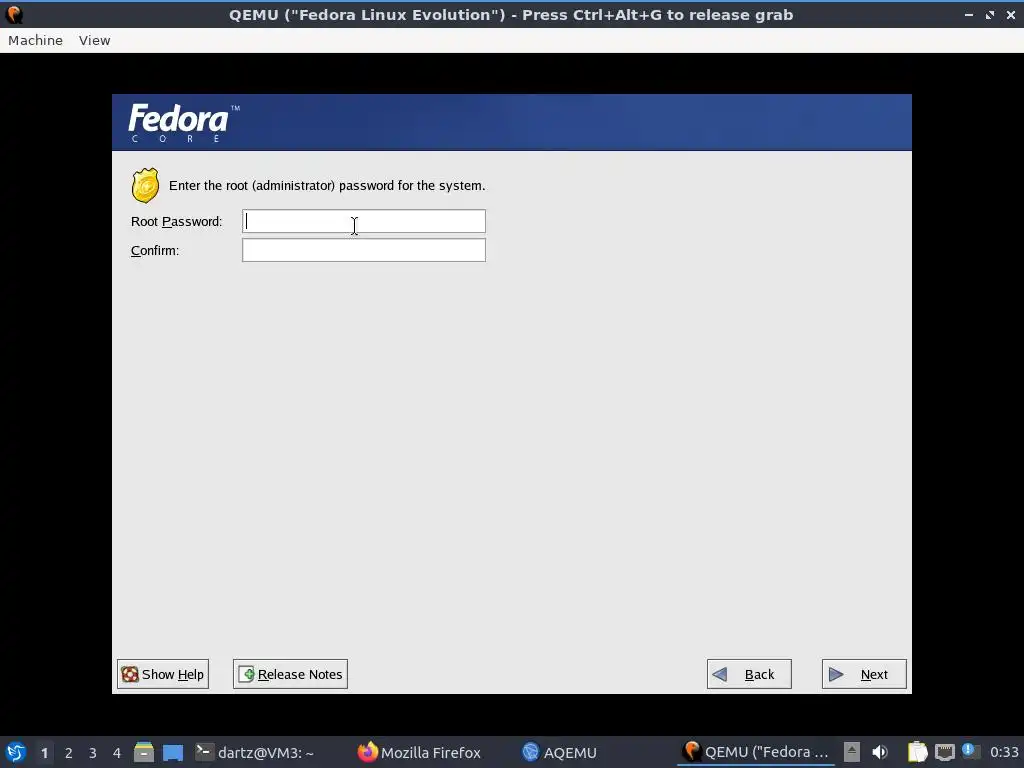This screenshot has width=1024, height=768.
Task: Click the notification info tray icon
Action: point(970,751)
